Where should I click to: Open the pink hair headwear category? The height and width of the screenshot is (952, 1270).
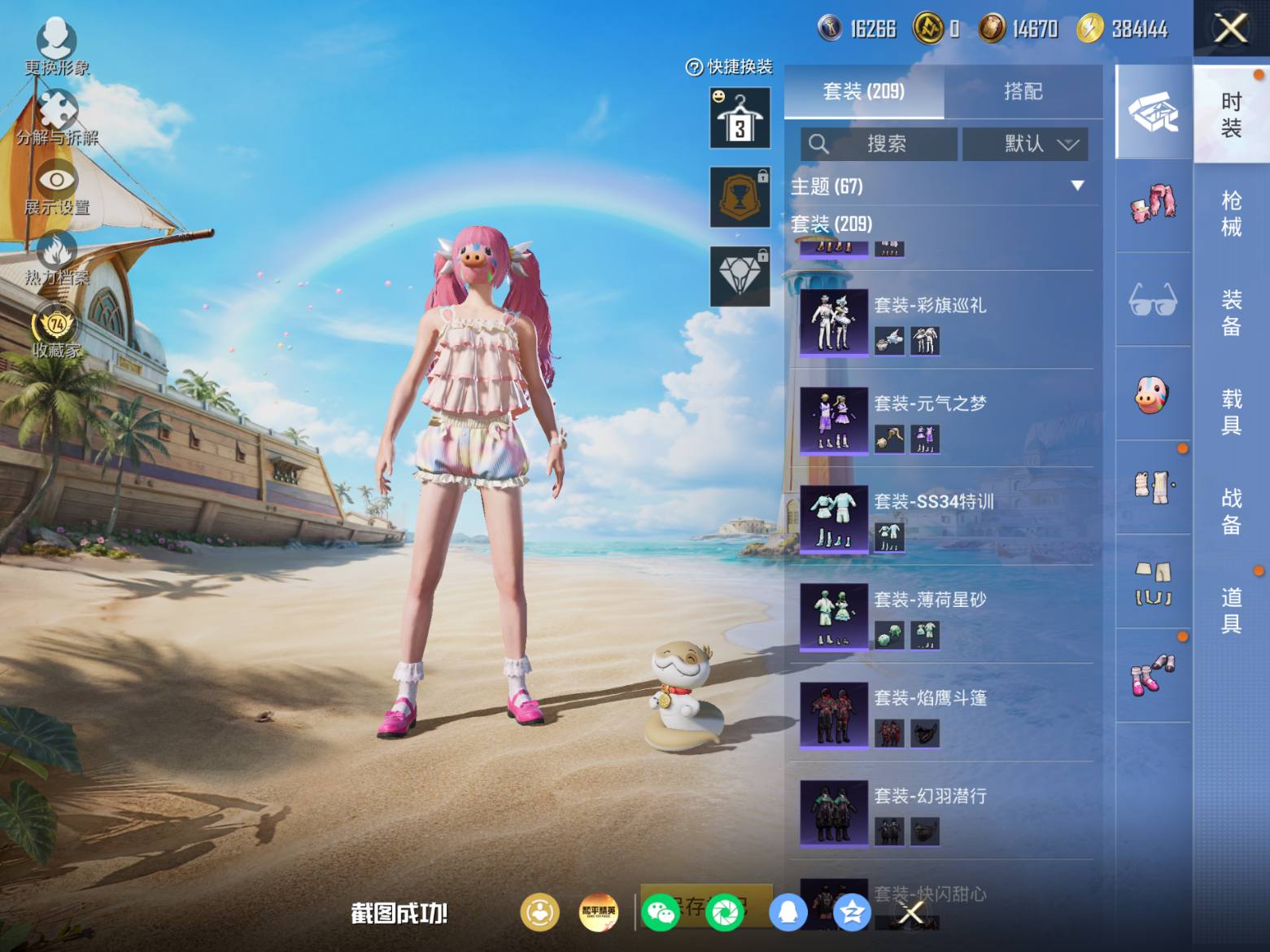point(1153,205)
